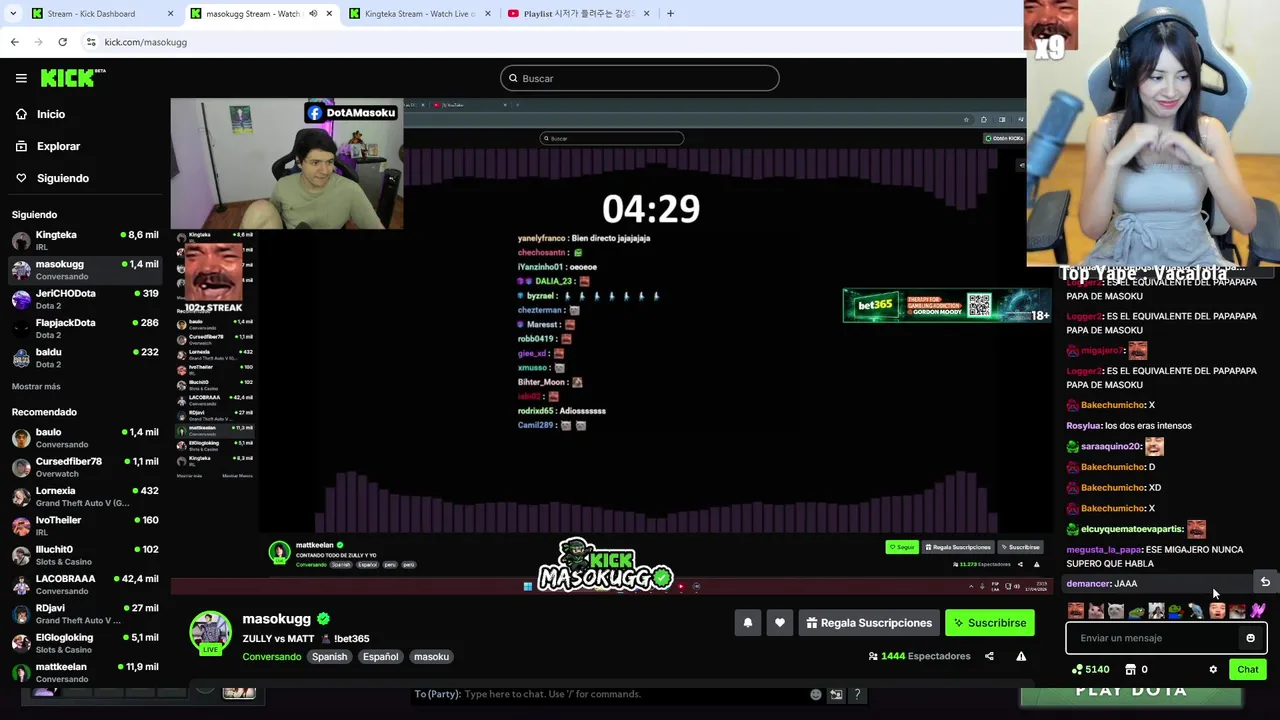Screen dimensions: 1280x720
Task: Click username Bakechumicho: XD in chat
Action: (1112, 488)
